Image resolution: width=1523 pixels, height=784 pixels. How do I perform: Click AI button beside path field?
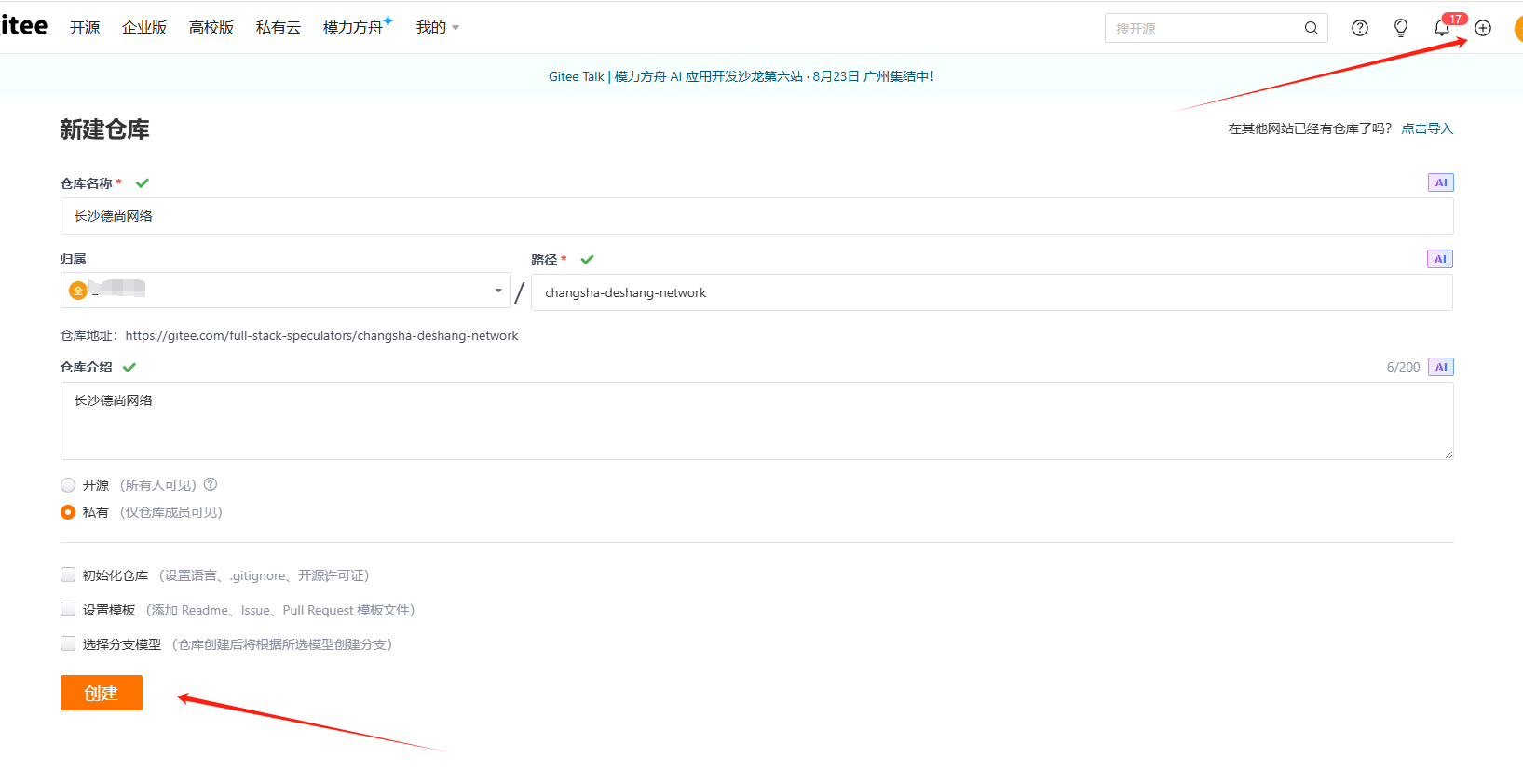click(x=1439, y=259)
